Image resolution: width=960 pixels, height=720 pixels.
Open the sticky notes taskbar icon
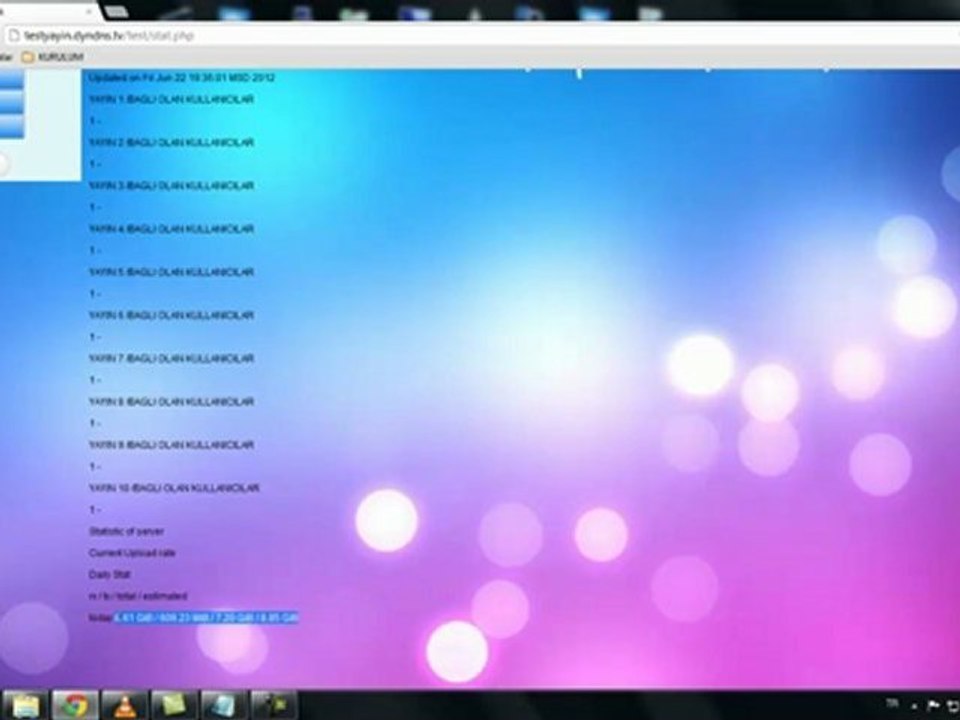(174, 706)
